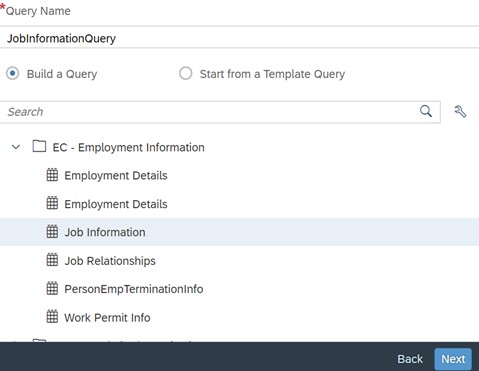
Task: Select the Work Permit Info entry
Action: tap(239, 317)
